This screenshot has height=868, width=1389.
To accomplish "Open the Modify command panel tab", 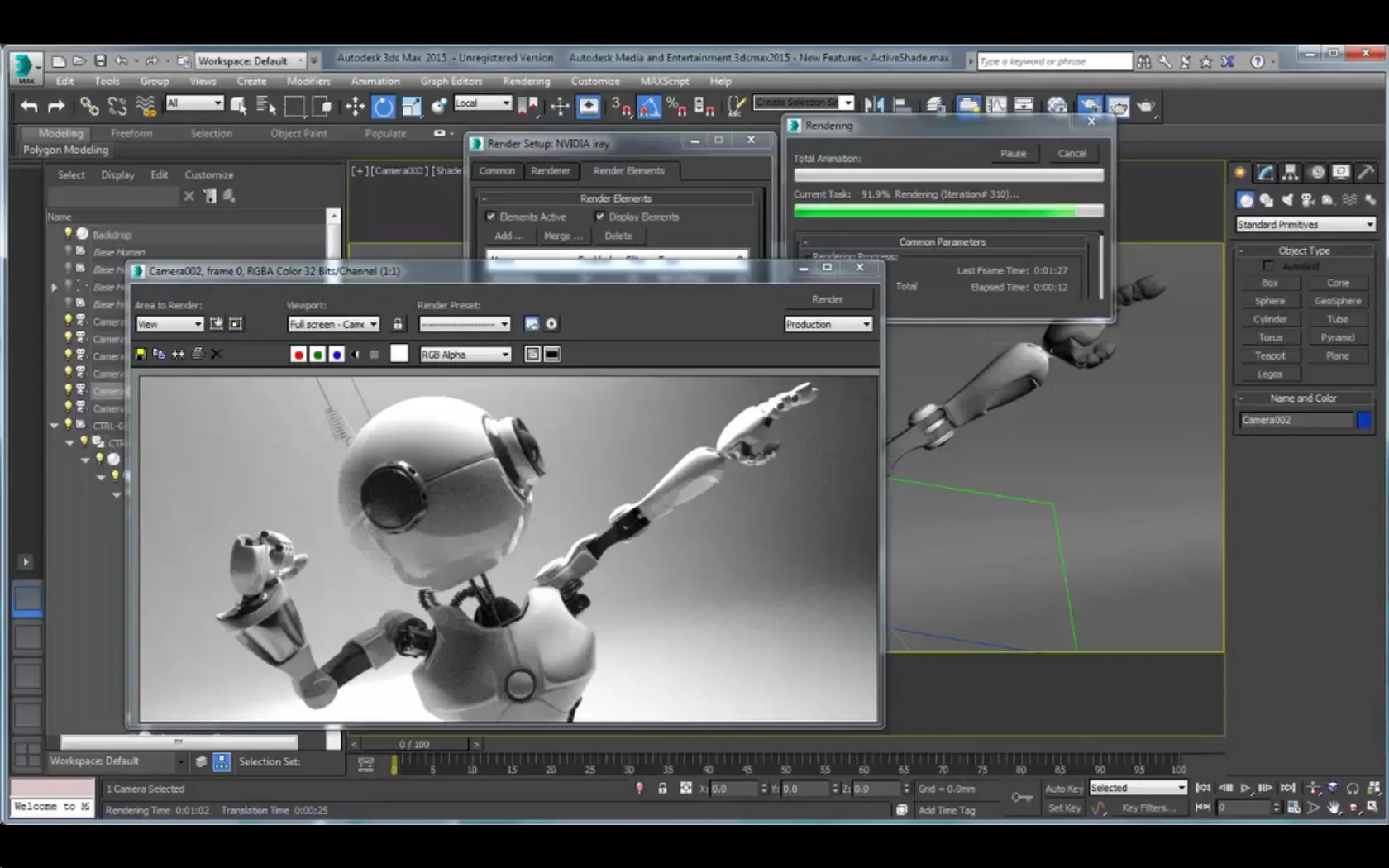I will [1265, 172].
